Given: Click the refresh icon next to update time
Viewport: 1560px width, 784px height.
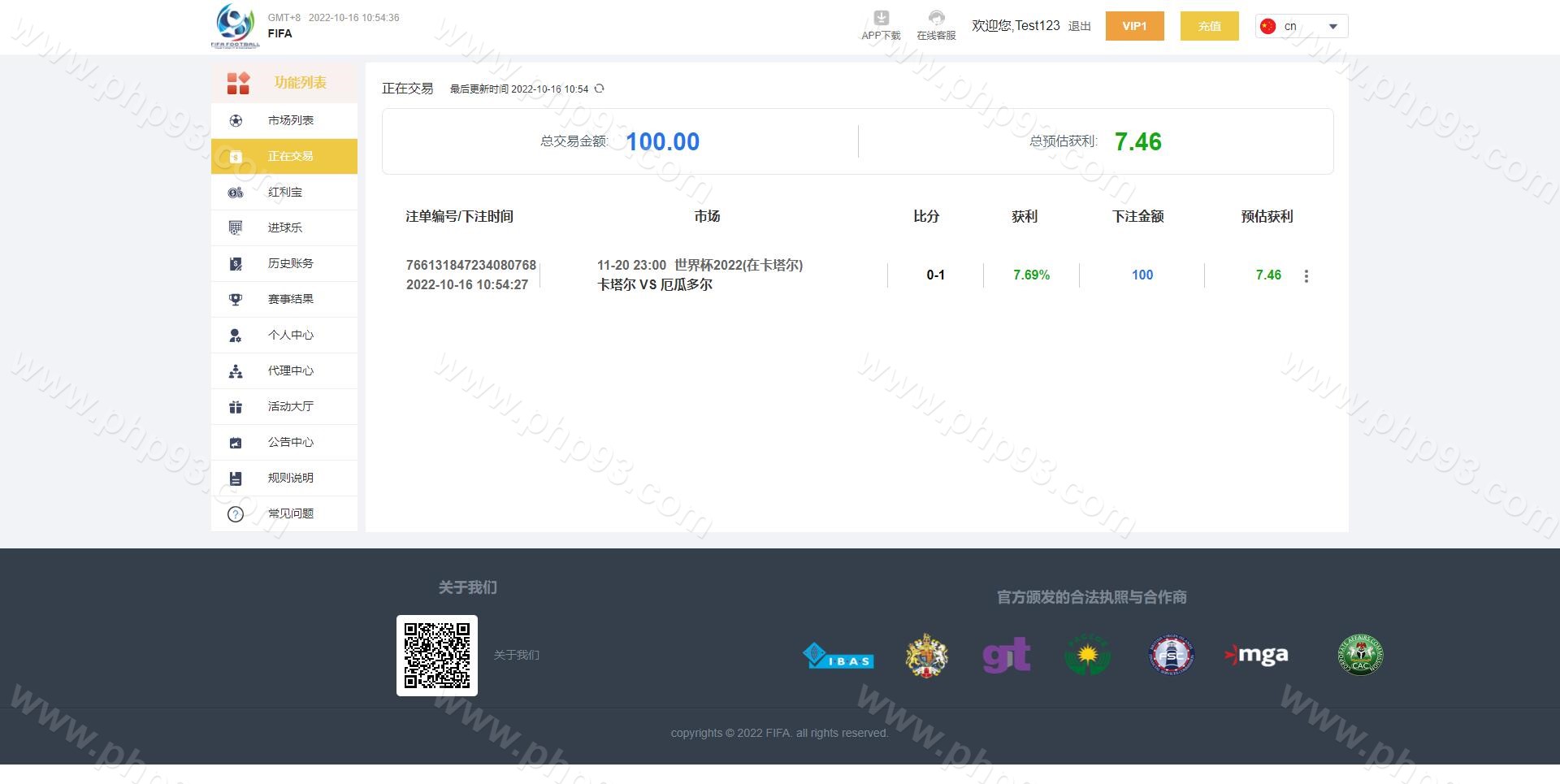Looking at the screenshot, I should [599, 89].
